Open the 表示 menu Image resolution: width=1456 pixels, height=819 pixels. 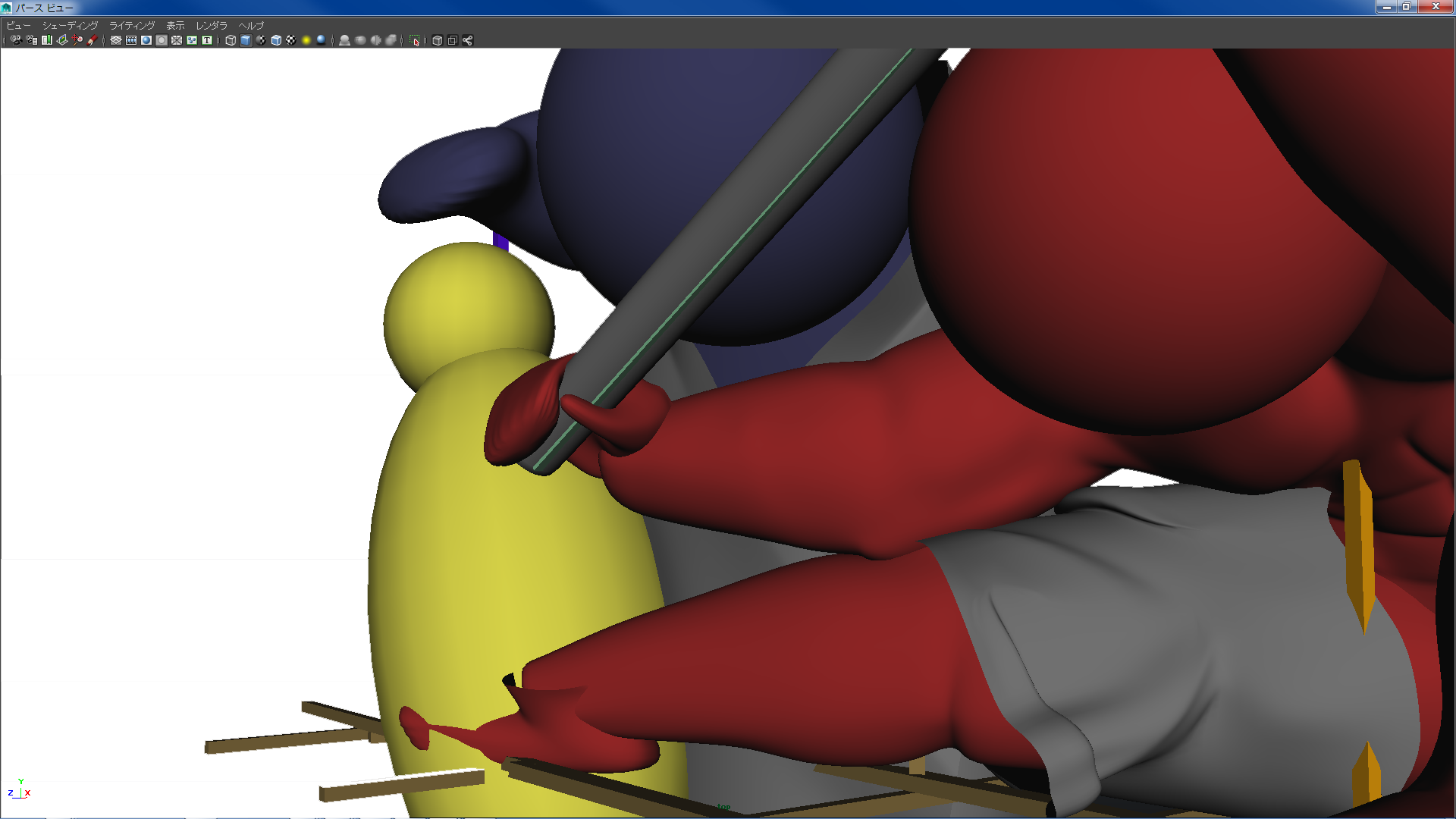[x=175, y=25]
